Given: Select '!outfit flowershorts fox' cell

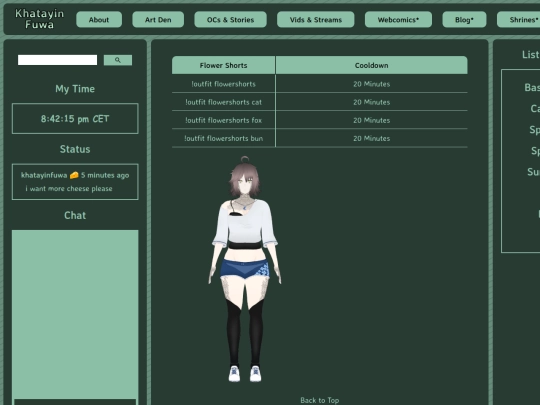Looking at the screenshot, I should pyautogui.click(x=224, y=120).
